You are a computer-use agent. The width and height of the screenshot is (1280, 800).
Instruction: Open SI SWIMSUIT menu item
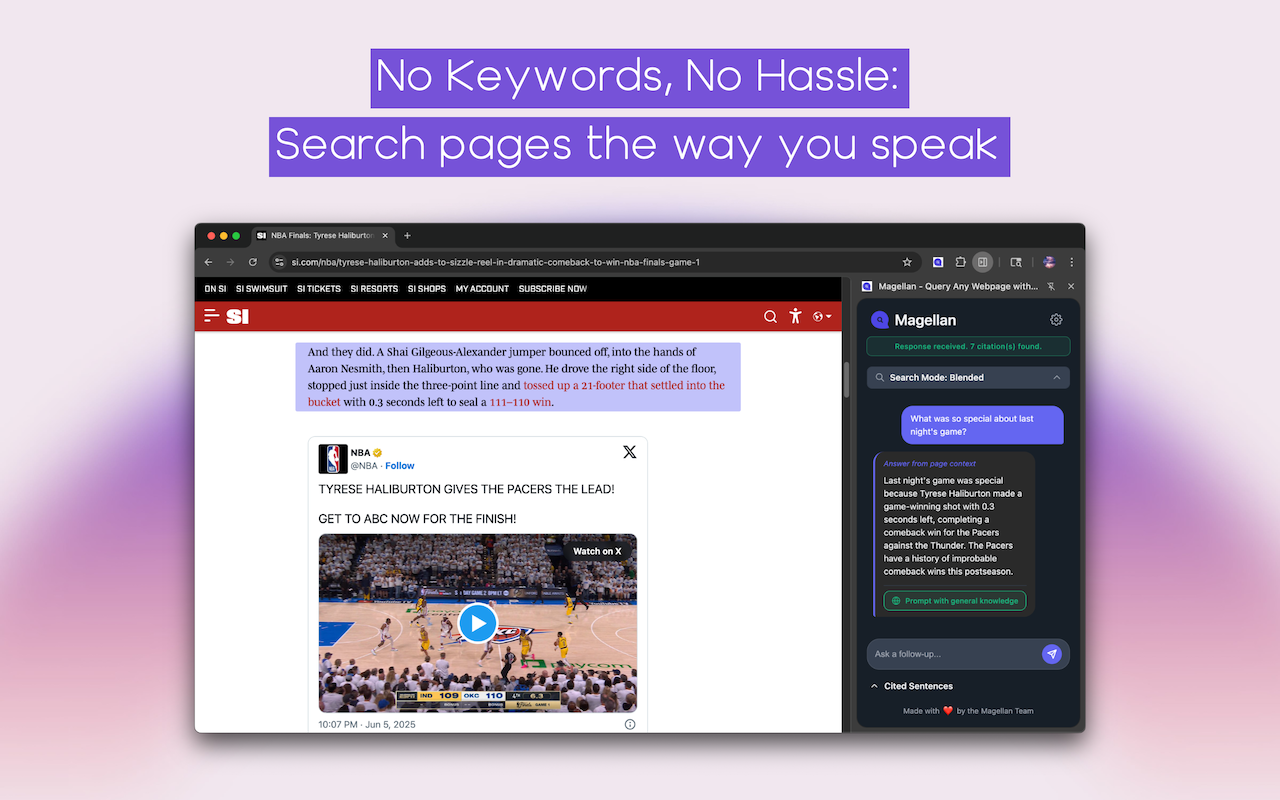[x=262, y=289]
